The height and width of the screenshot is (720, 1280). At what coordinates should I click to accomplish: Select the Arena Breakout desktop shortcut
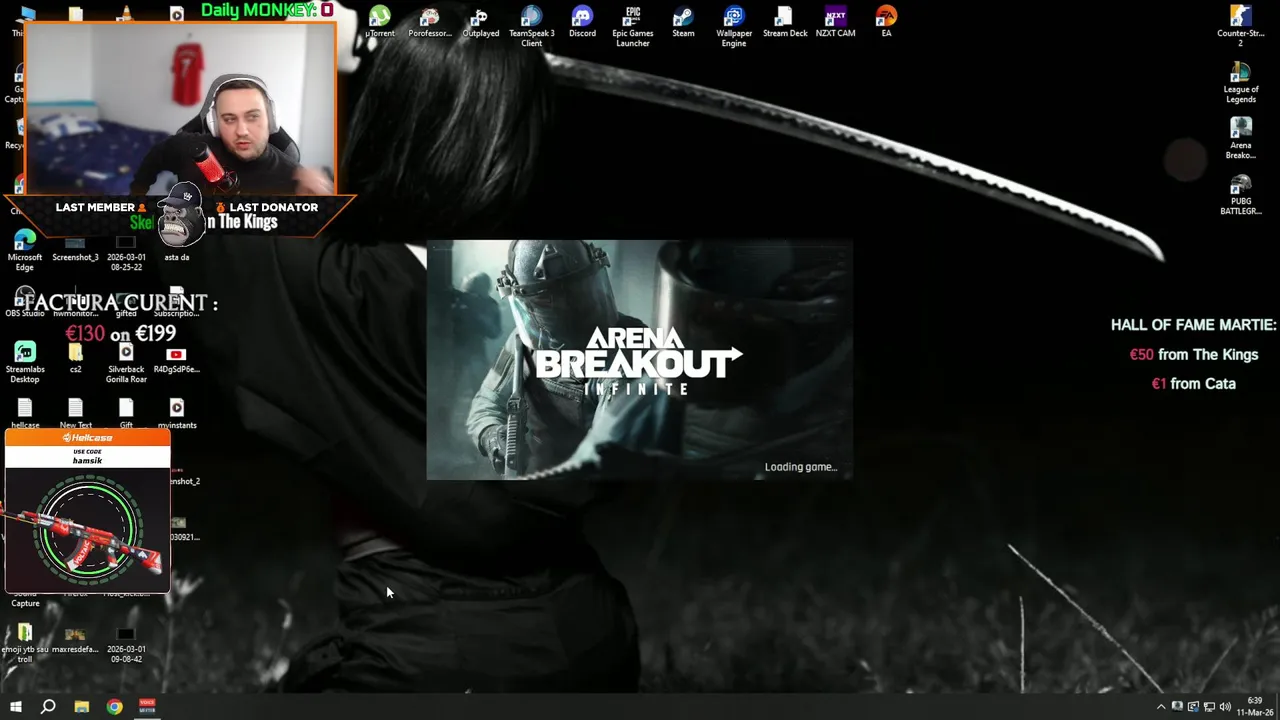coord(1241,138)
